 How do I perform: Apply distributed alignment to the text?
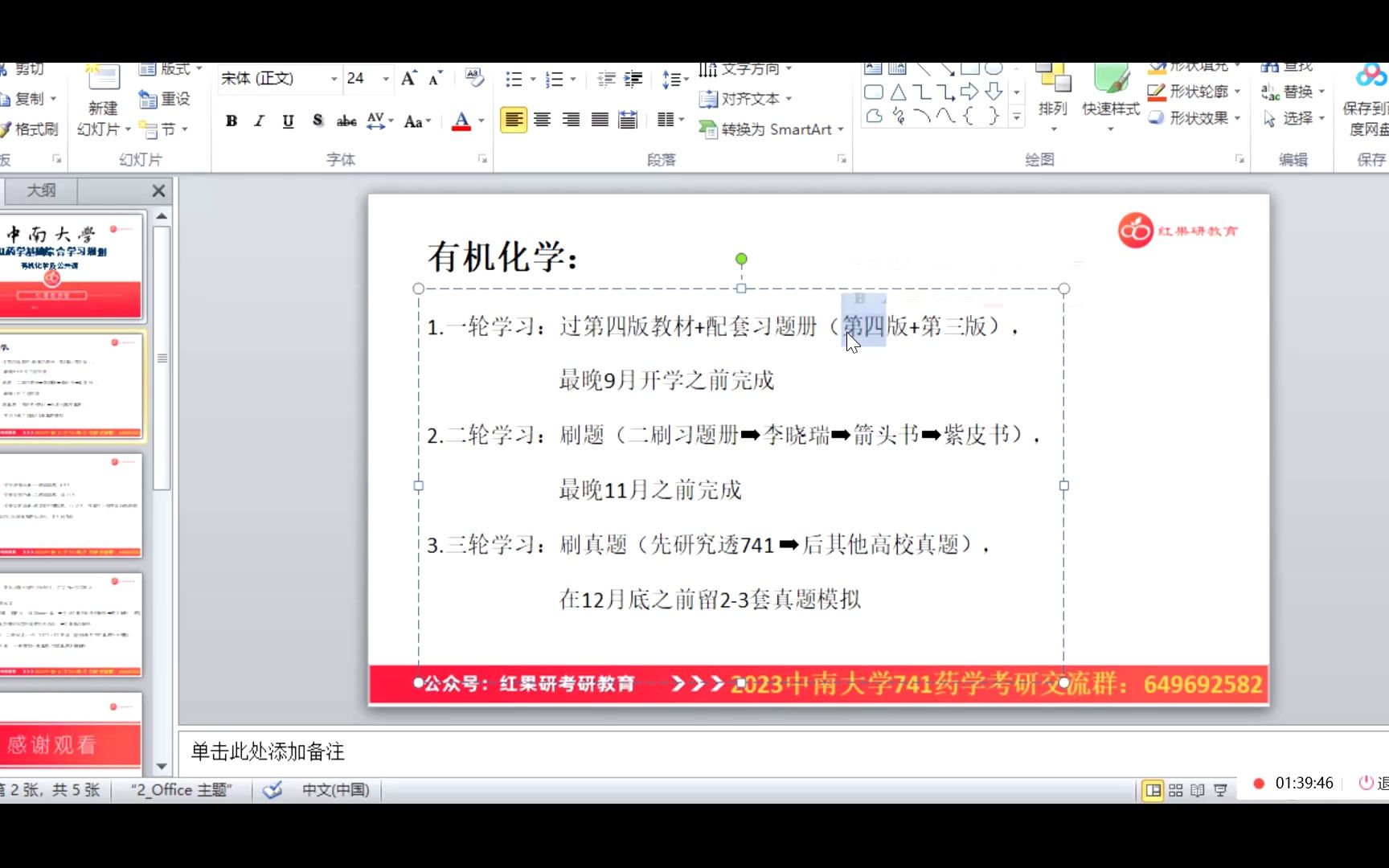click(628, 121)
